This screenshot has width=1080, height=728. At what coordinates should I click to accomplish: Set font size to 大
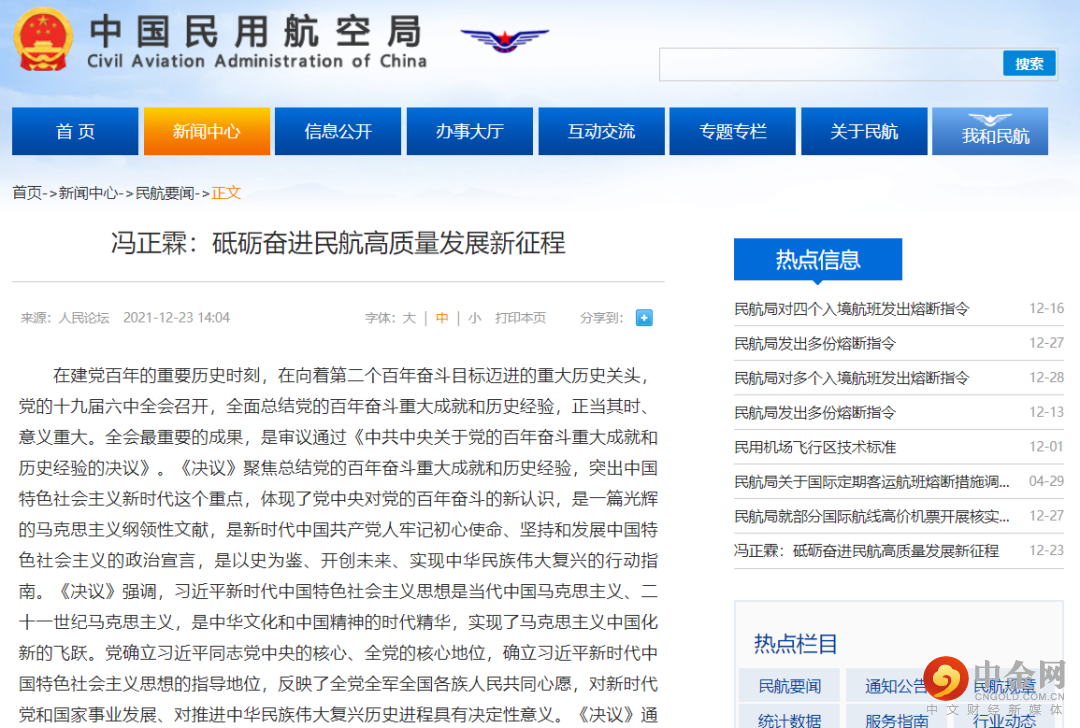[409, 318]
